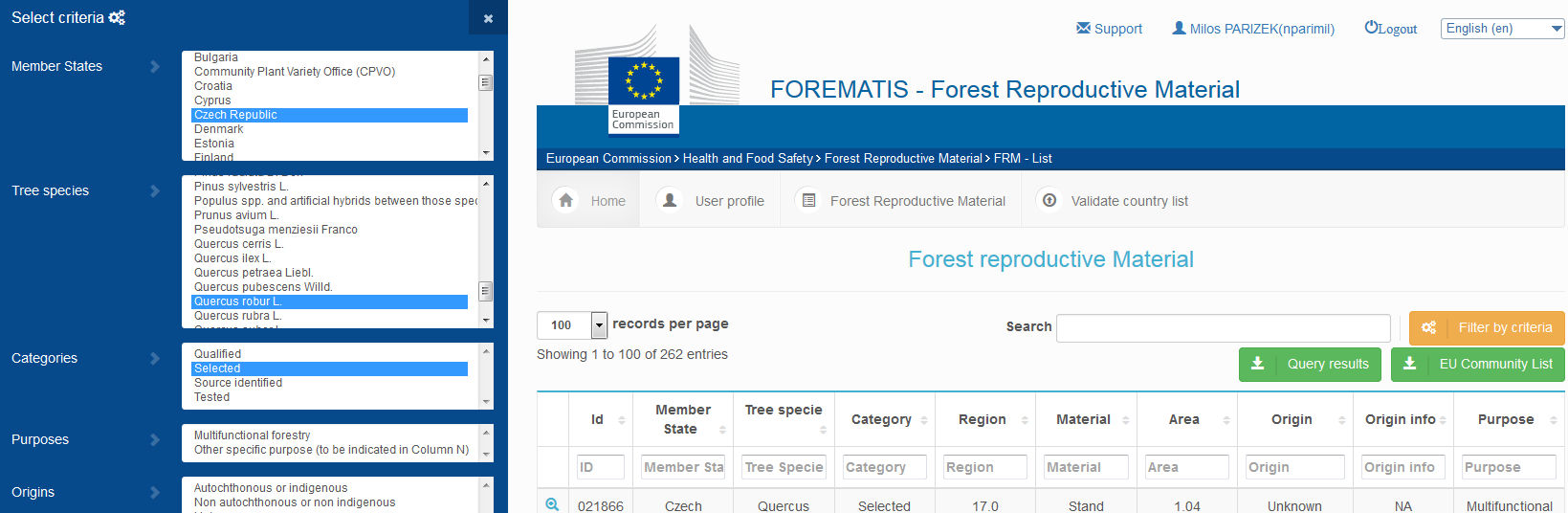Click the arrow icon next to Origins
The height and width of the screenshot is (513, 1568).
(155, 492)
